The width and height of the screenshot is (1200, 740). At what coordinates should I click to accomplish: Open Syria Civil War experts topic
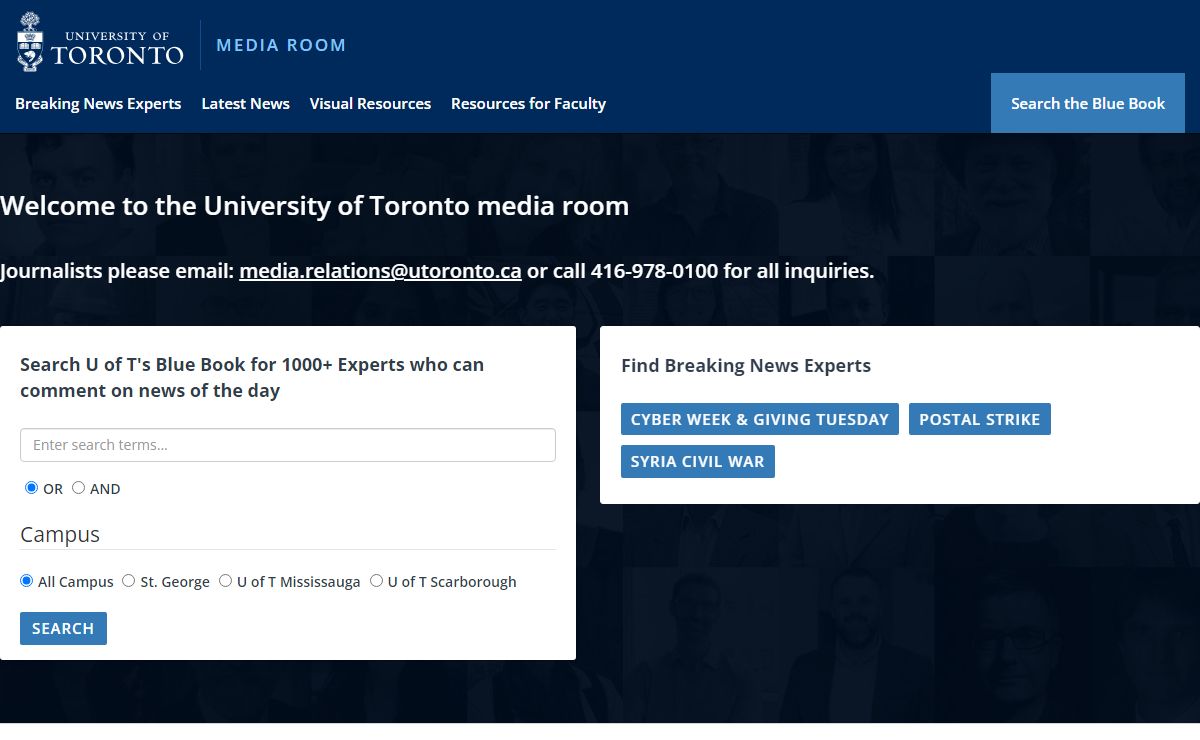point(698,461)
